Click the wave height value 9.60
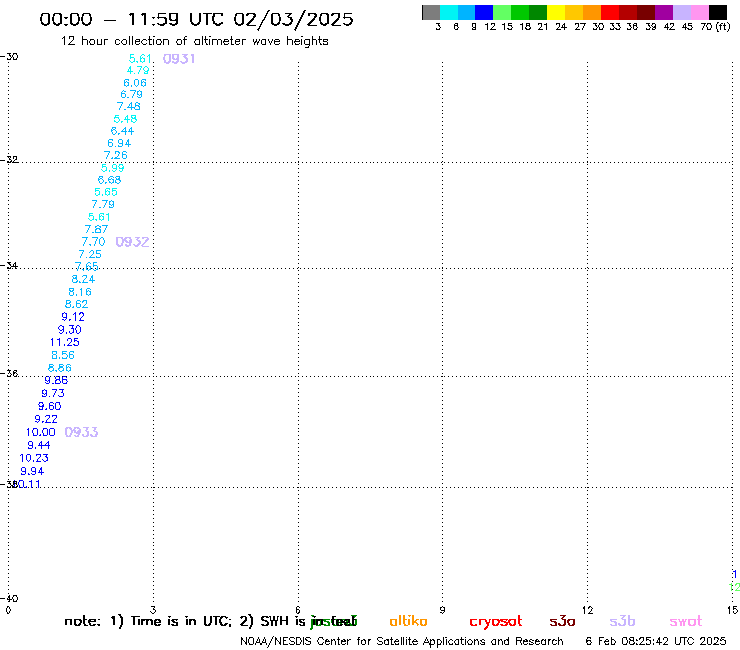 50,406
